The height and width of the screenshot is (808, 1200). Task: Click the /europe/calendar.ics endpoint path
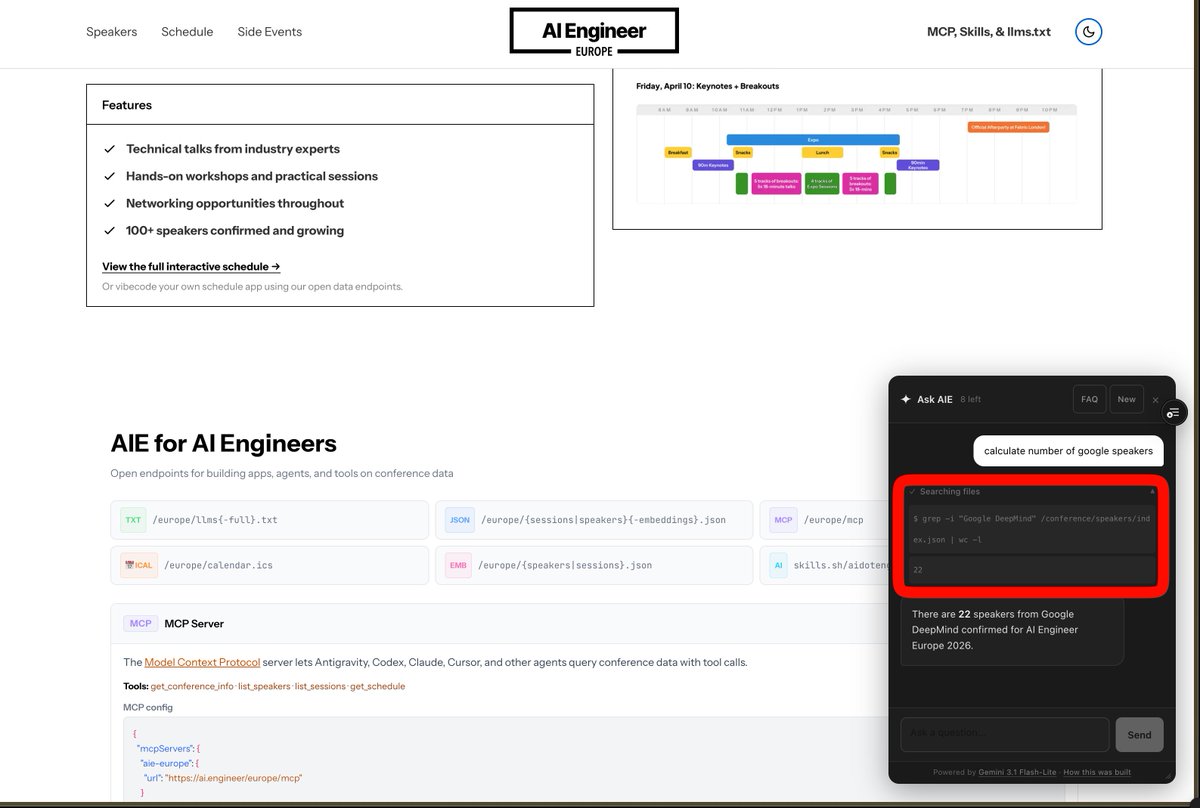click(218, 565)
